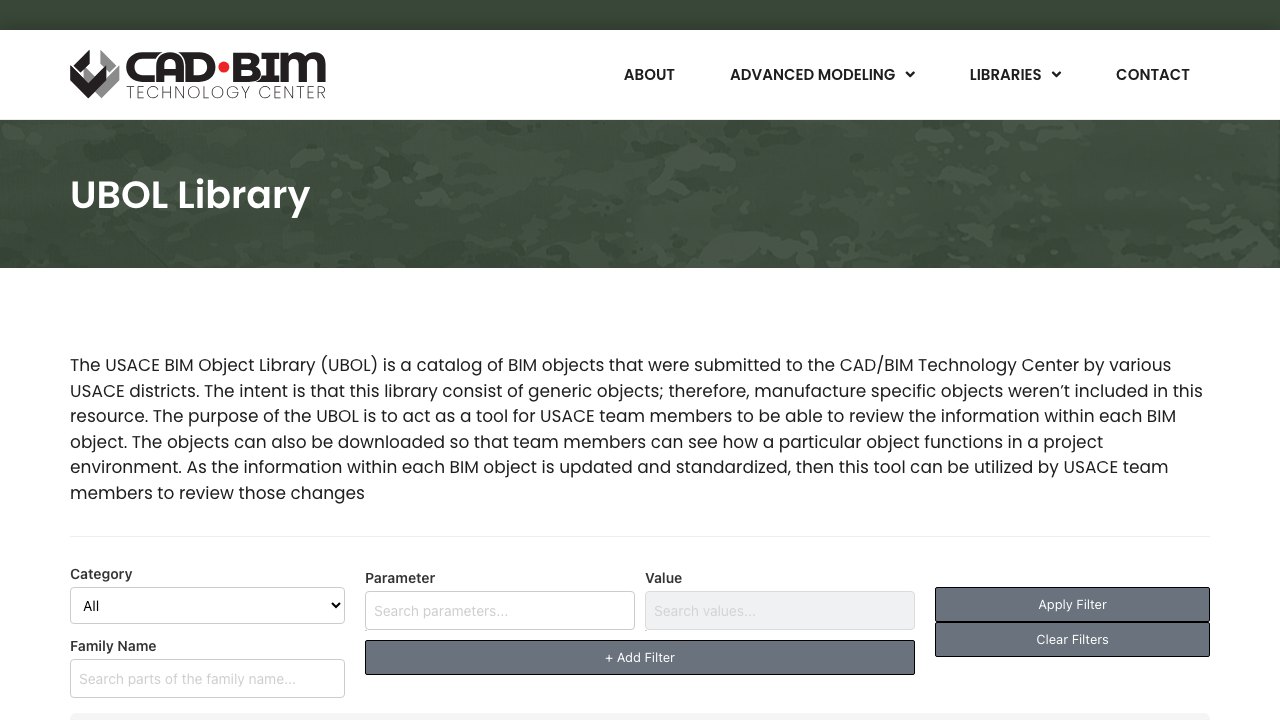The image size is (1280, 720).
Task: Expand the Advanced Modeling chevron arrow
Action: point(910,75)
